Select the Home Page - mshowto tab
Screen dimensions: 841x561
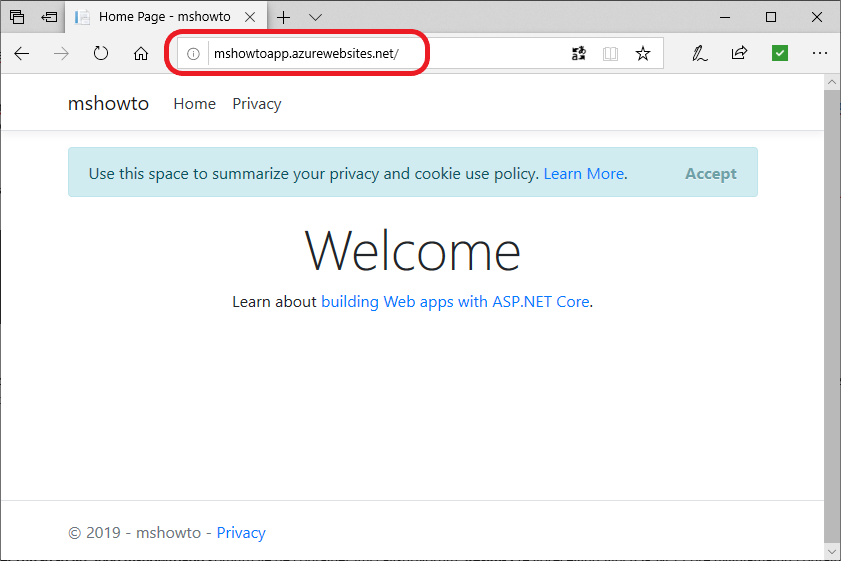click(165, 17)
